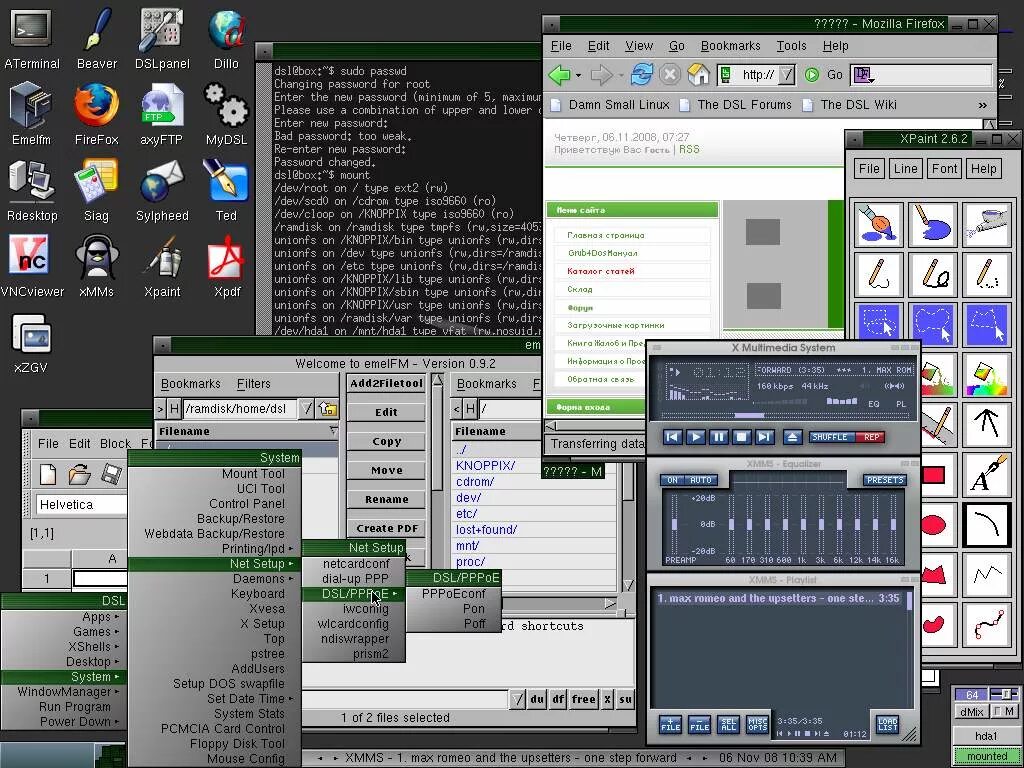Open Firefox URL dropdown arrow
Screen dimensions: 1024x768
pyautogui.click(x=787, y=75)
